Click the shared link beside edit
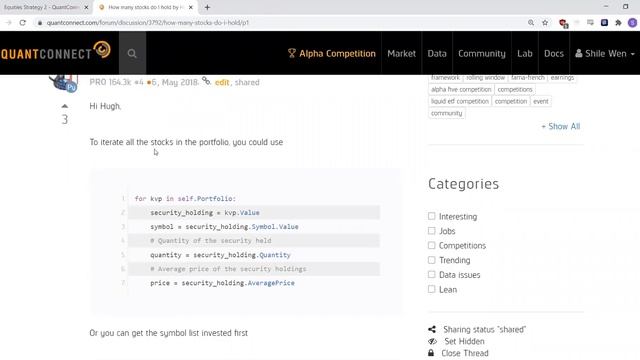 click(x=247, y=82)
